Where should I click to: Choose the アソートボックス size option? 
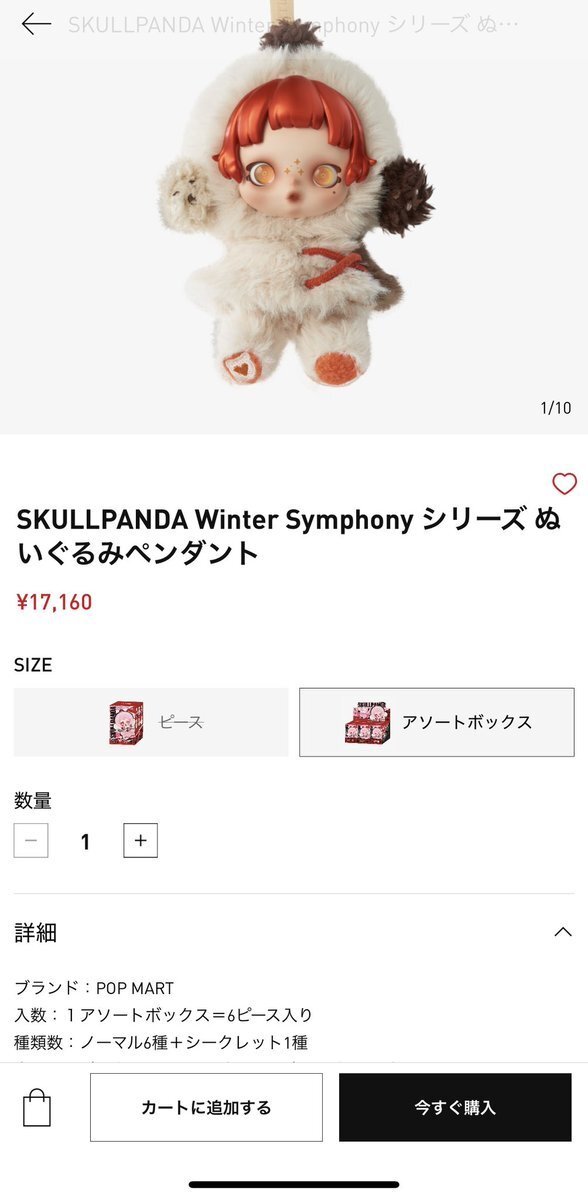point(437,722)
